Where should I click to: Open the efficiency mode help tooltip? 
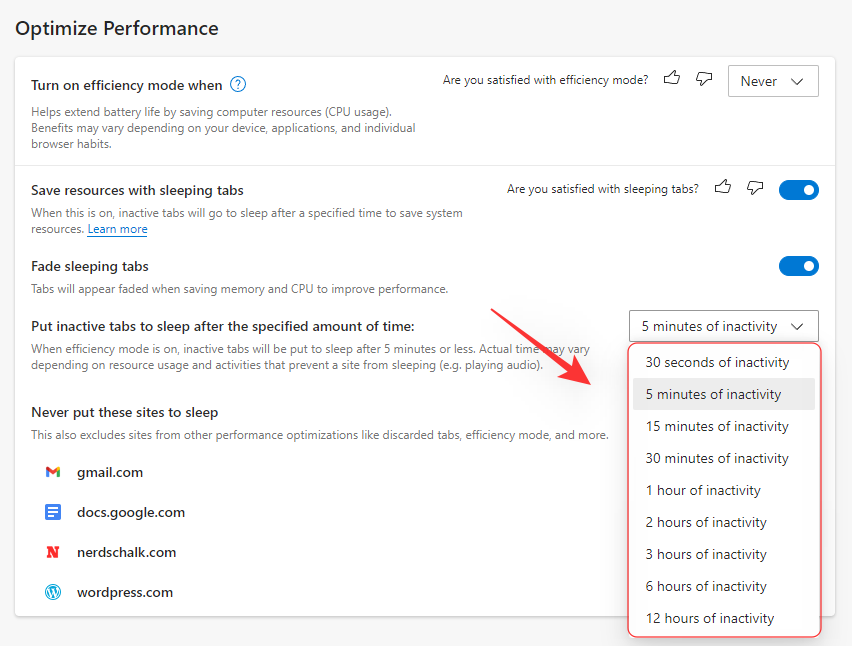coord(237,84)
